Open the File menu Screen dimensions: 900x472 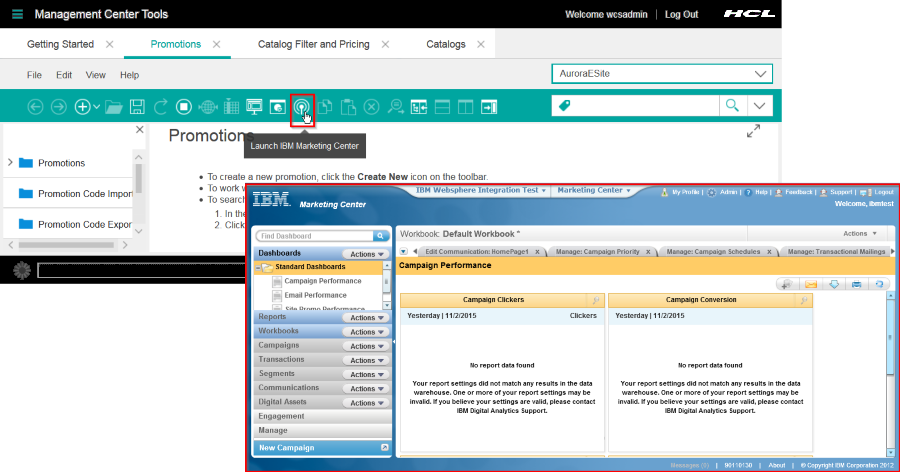pyautogui.click(x=34, y=75)
